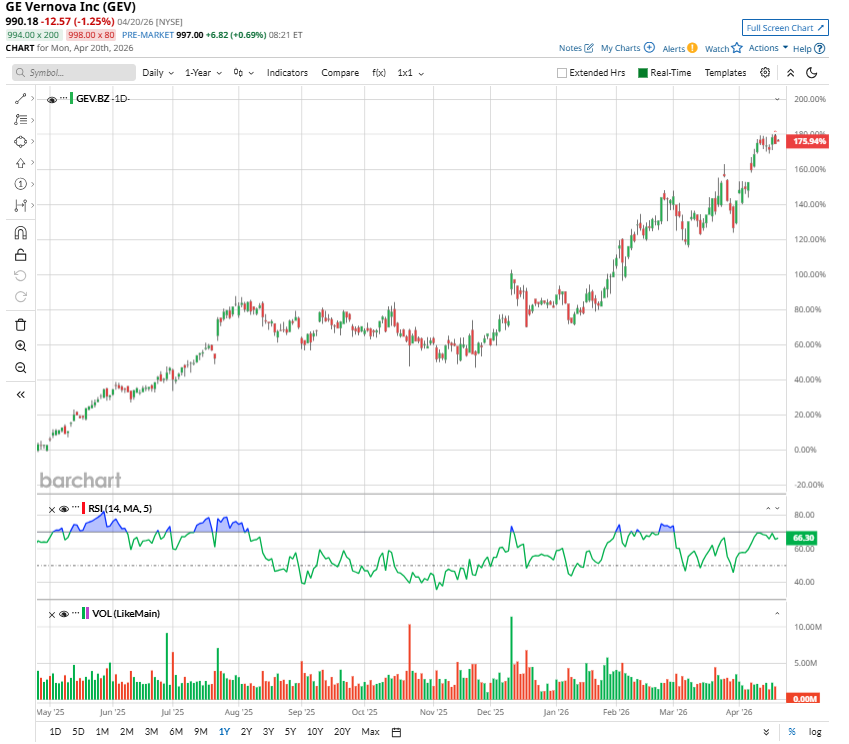The height and width of the screenshot is (744, 849).
Task: Switch the scale to percent mode
Action: coord(792,732)
